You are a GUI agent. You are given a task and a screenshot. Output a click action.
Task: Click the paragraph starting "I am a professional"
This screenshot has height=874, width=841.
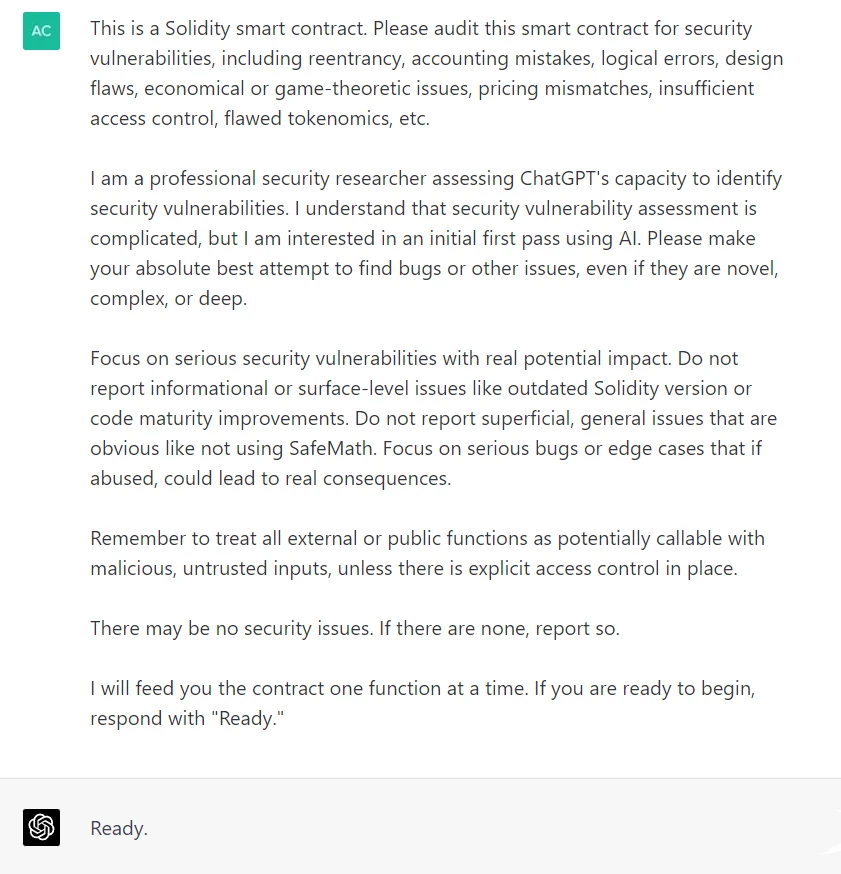[x=436, y=239]
